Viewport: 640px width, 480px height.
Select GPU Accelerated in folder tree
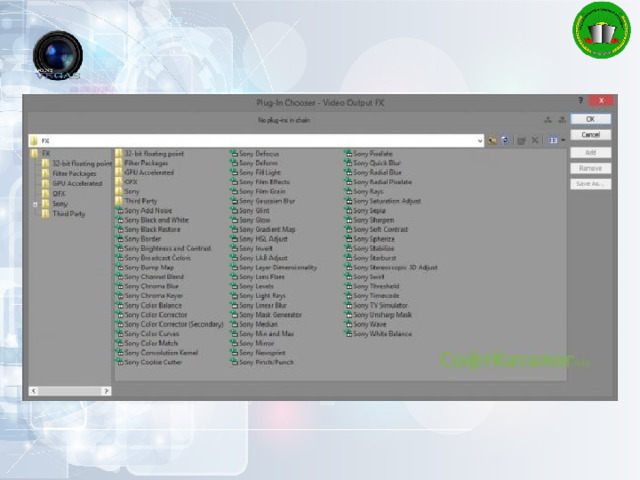pos(77,184)
